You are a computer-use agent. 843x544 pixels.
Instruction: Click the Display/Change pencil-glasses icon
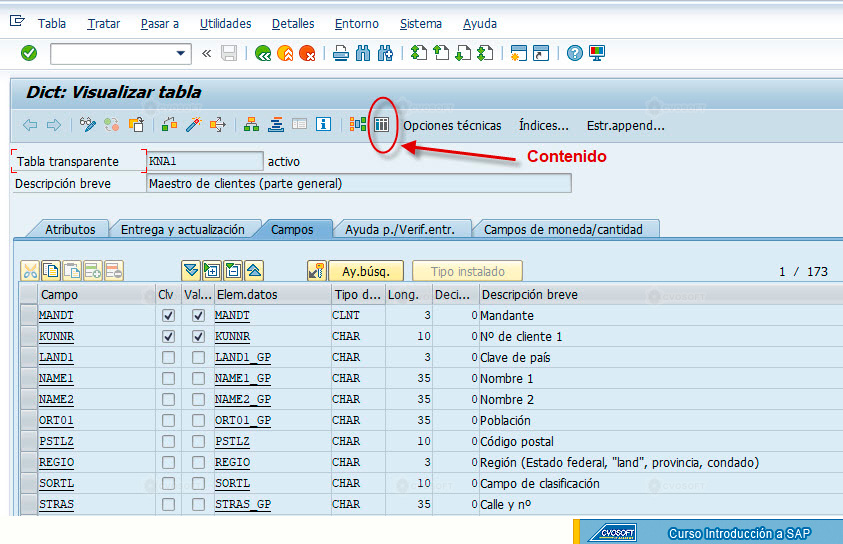[88, 125]
